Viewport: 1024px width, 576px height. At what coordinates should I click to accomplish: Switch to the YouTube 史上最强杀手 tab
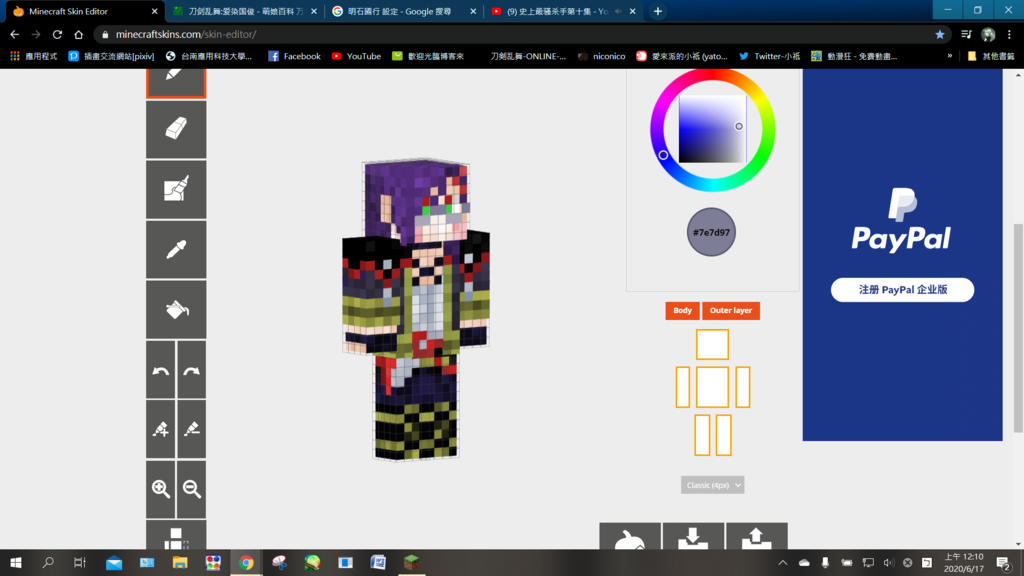[x=562, y=11]
